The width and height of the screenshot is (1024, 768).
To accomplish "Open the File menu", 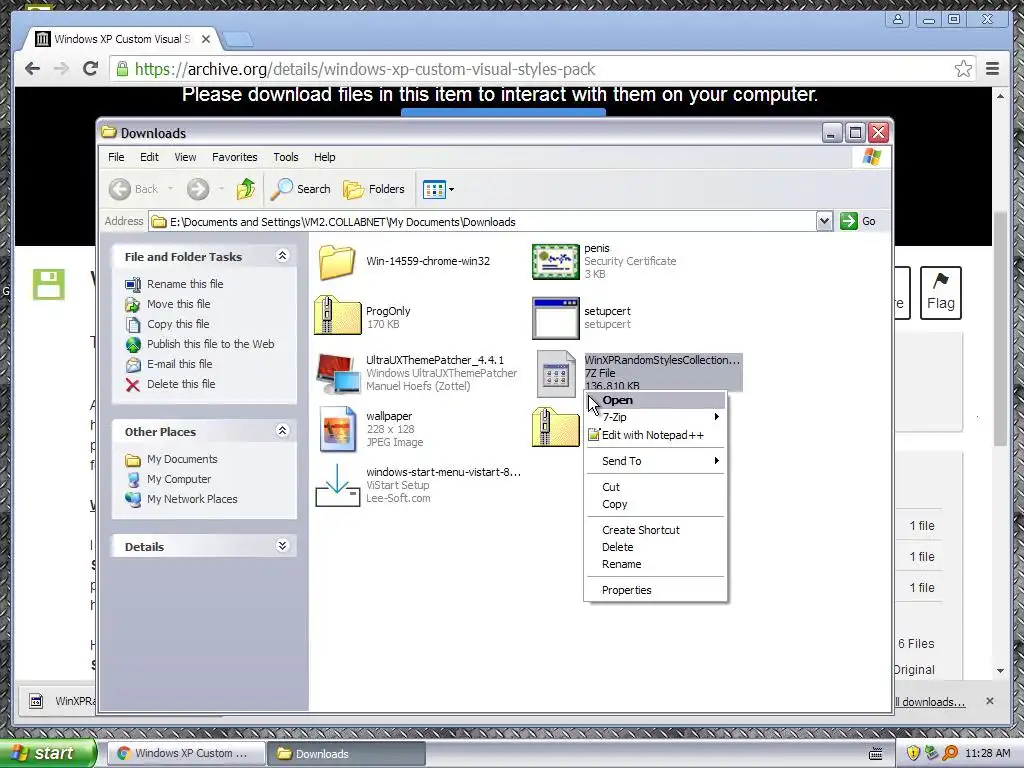I will click(x=116, y=157).
